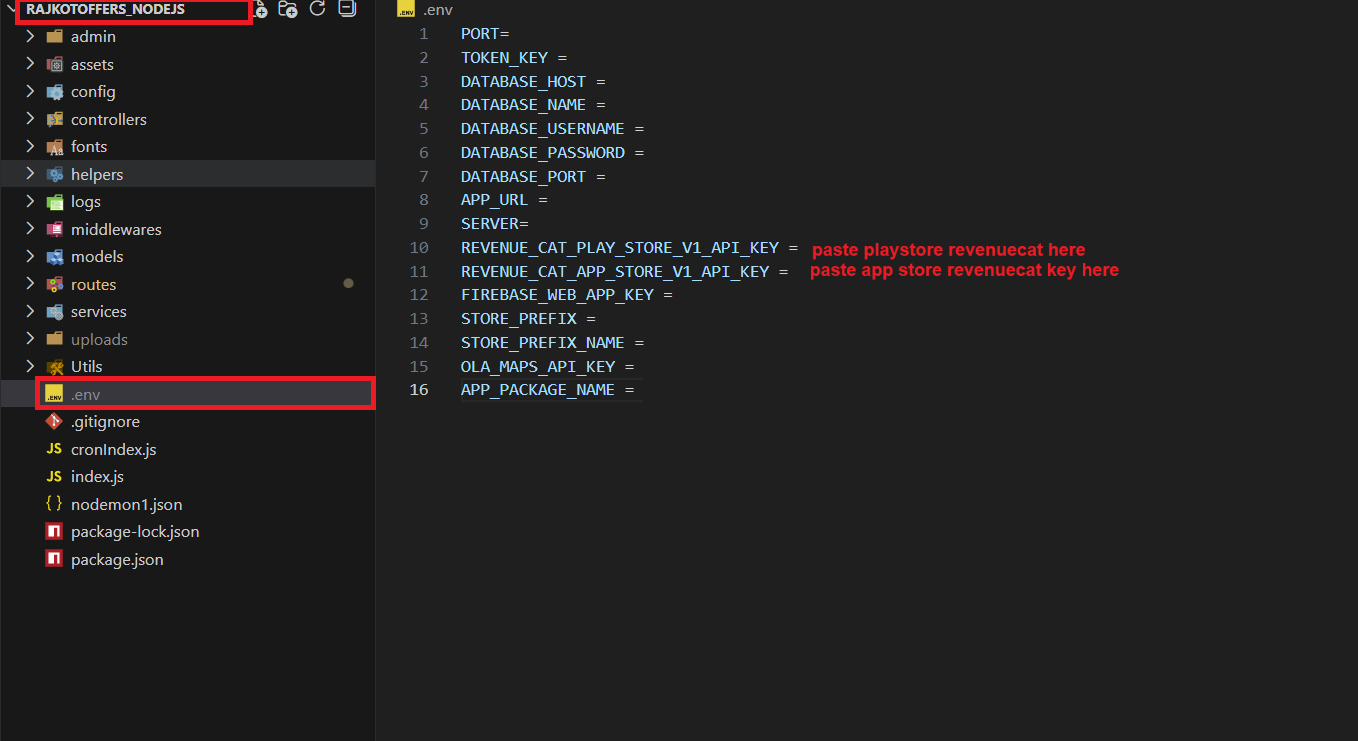
Task: Open the cronIndex.js file
Action: click(113, 449)
